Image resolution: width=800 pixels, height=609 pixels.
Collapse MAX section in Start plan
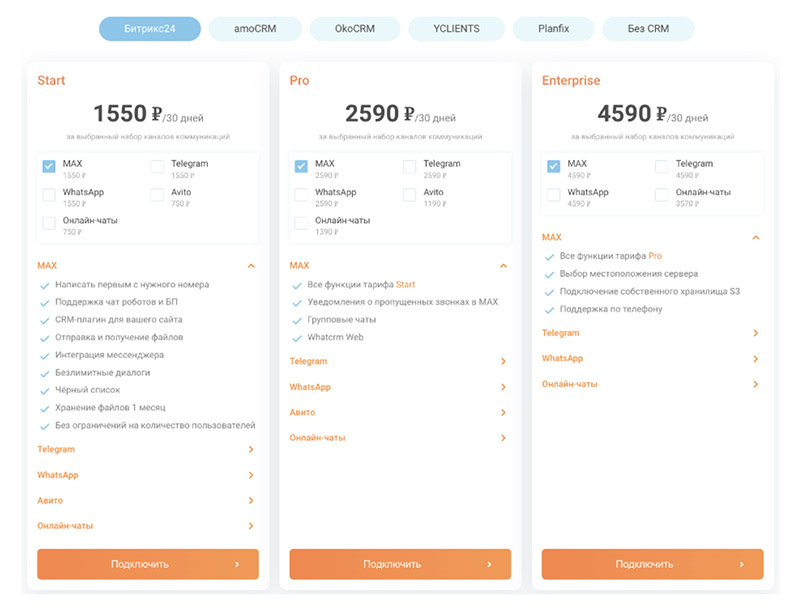251,266
